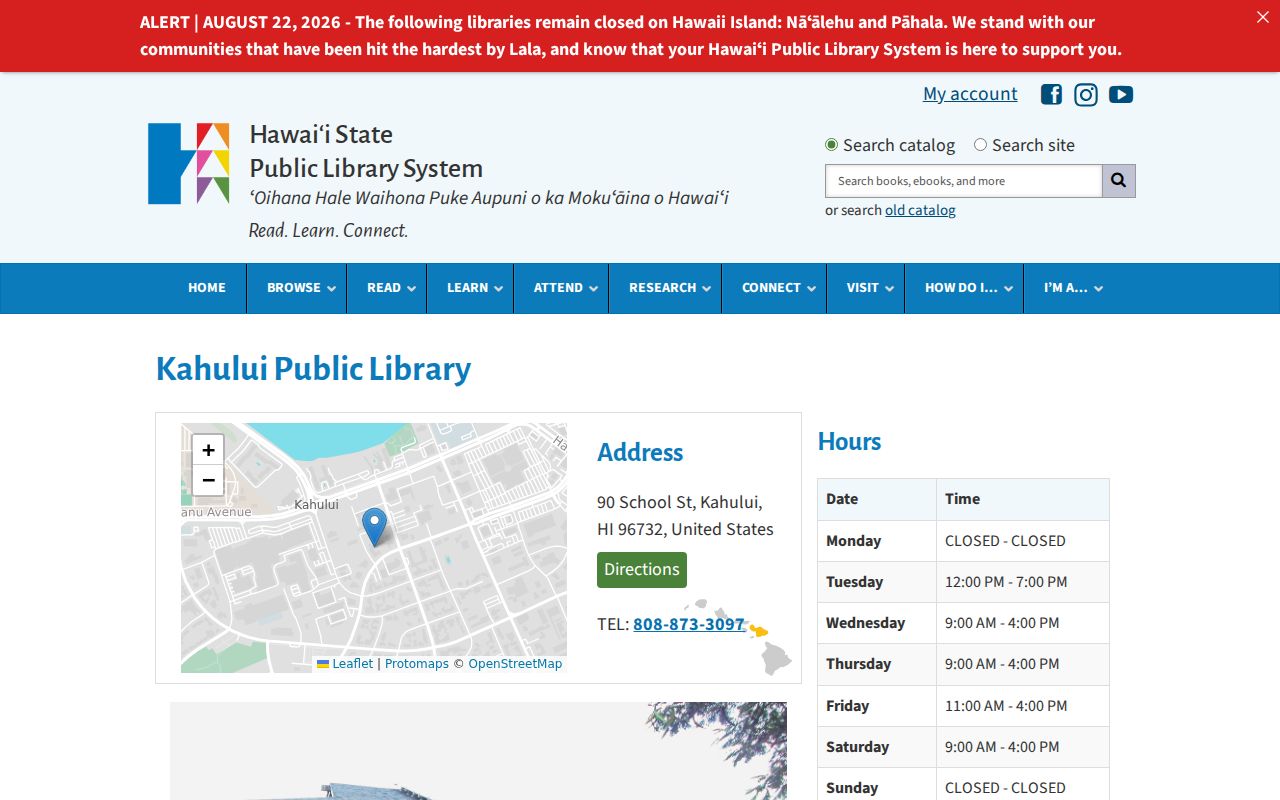Click the Sunday CLOSED - CLOSED hours

click(x=1005, y=788)
